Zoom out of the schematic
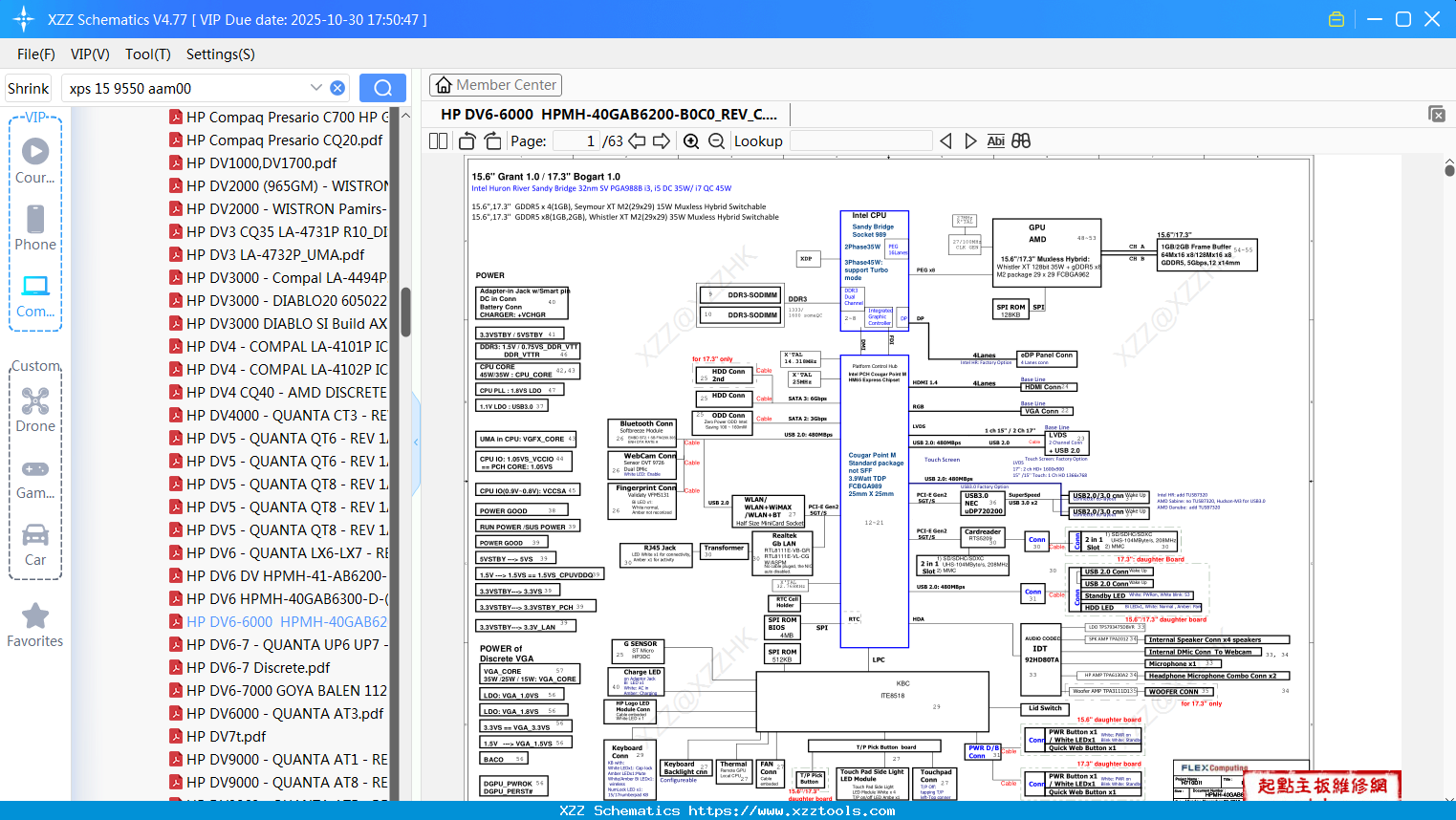Viewport: 1456px width, 820px height. [716, 141]
